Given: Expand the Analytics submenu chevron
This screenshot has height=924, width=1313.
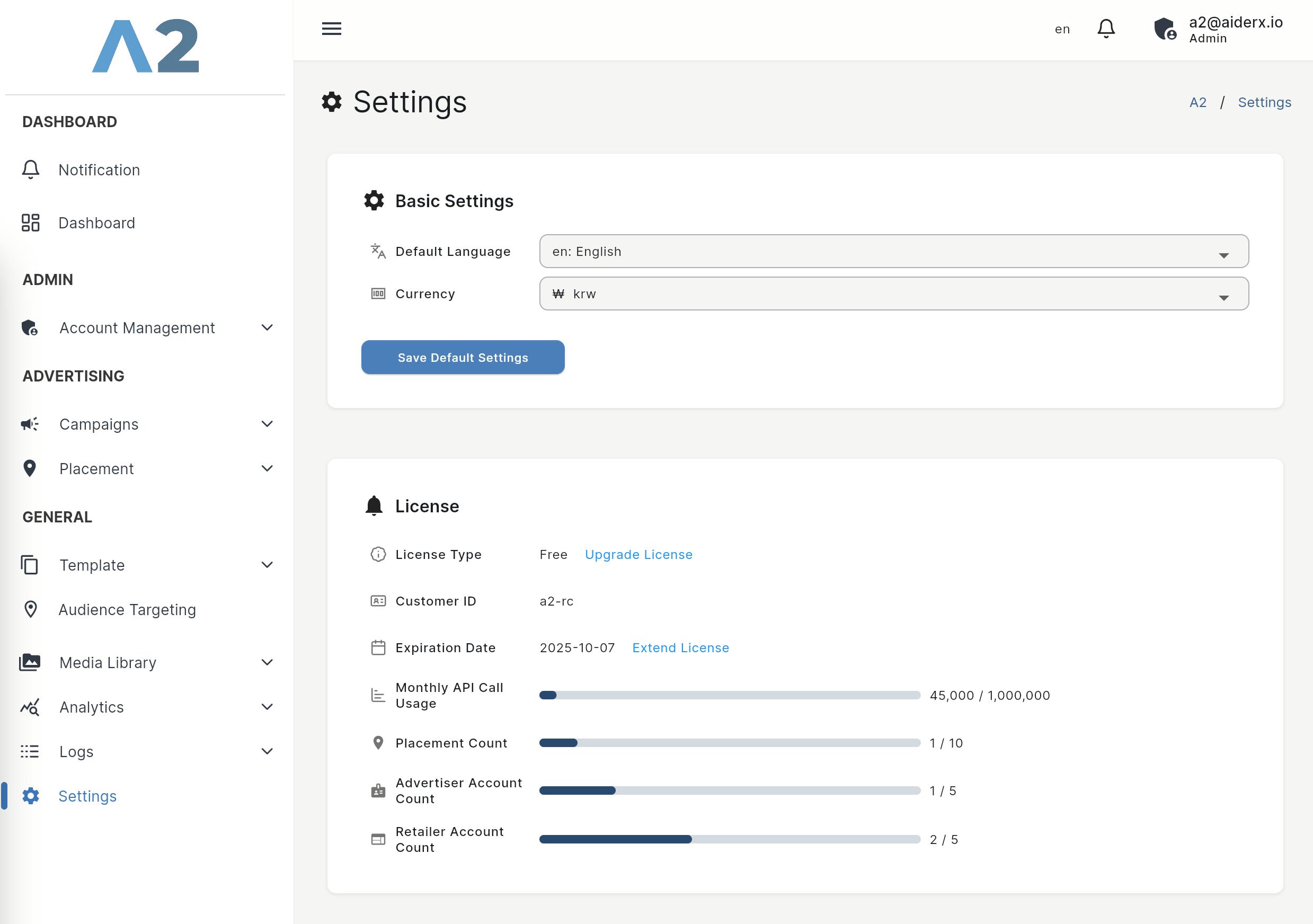Looking at the screenshot, I should pos(267,707).
